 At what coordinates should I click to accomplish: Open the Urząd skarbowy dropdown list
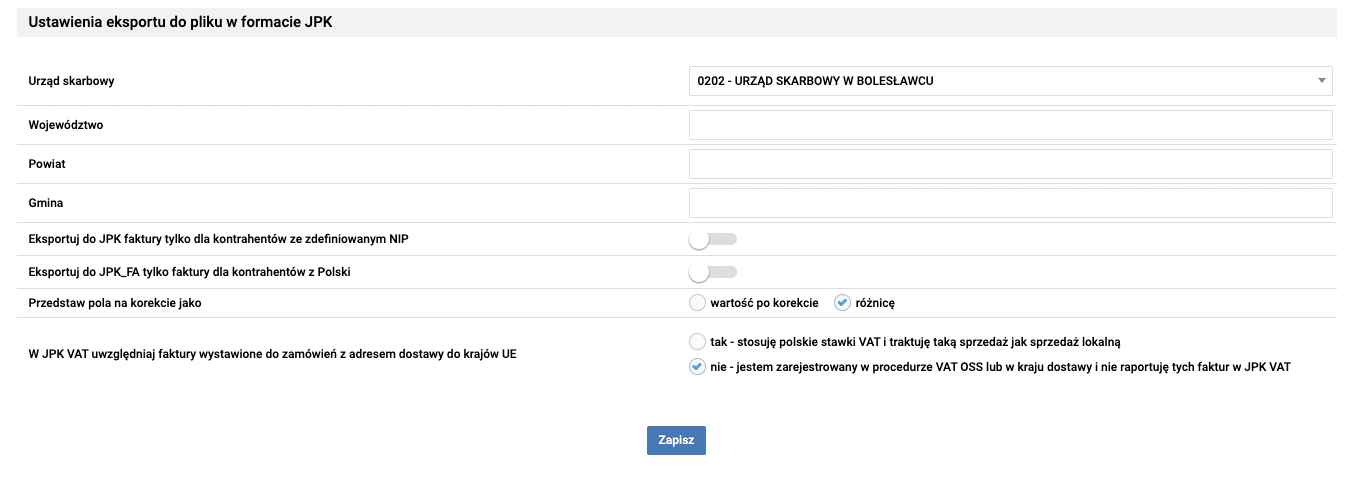coord(1010,80)
